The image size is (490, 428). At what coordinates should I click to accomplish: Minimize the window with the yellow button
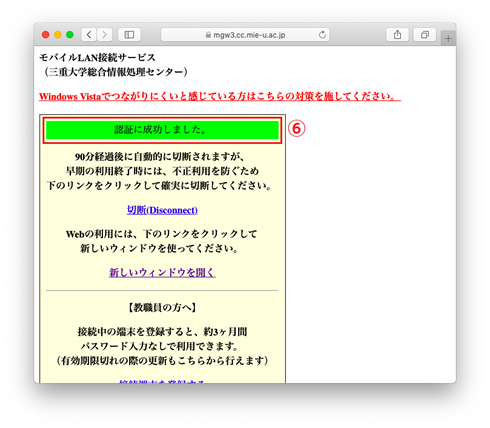pyautogui.click(x=58, y=35)
